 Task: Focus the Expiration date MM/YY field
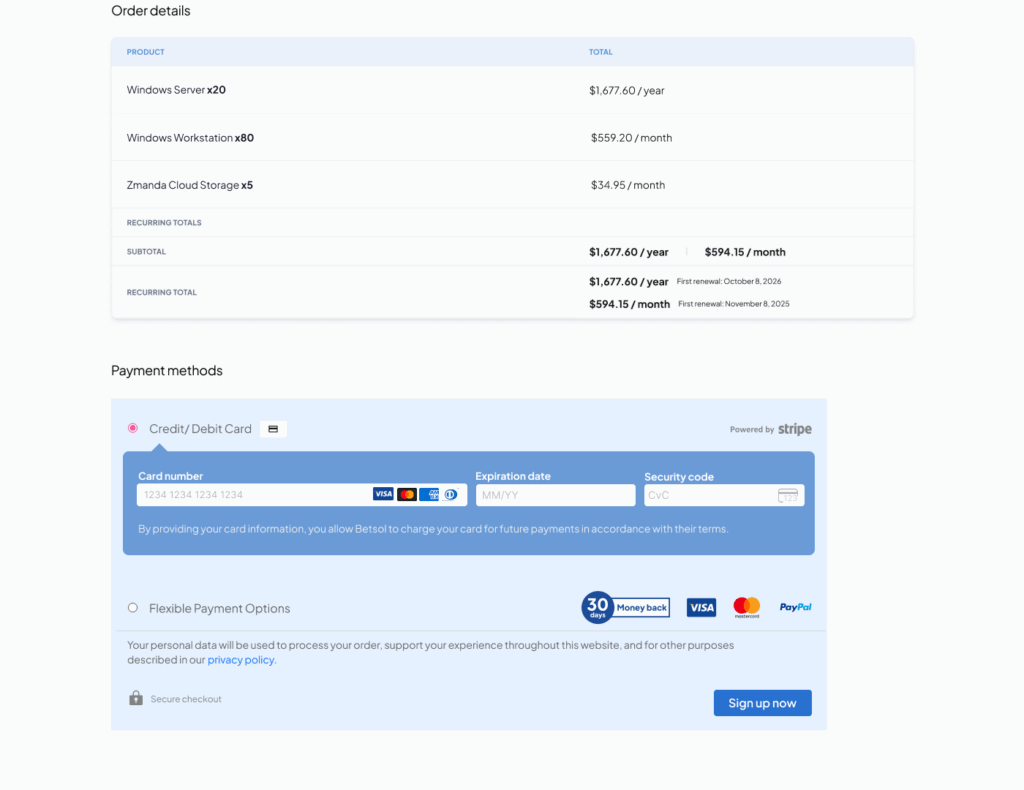[555, 495]
